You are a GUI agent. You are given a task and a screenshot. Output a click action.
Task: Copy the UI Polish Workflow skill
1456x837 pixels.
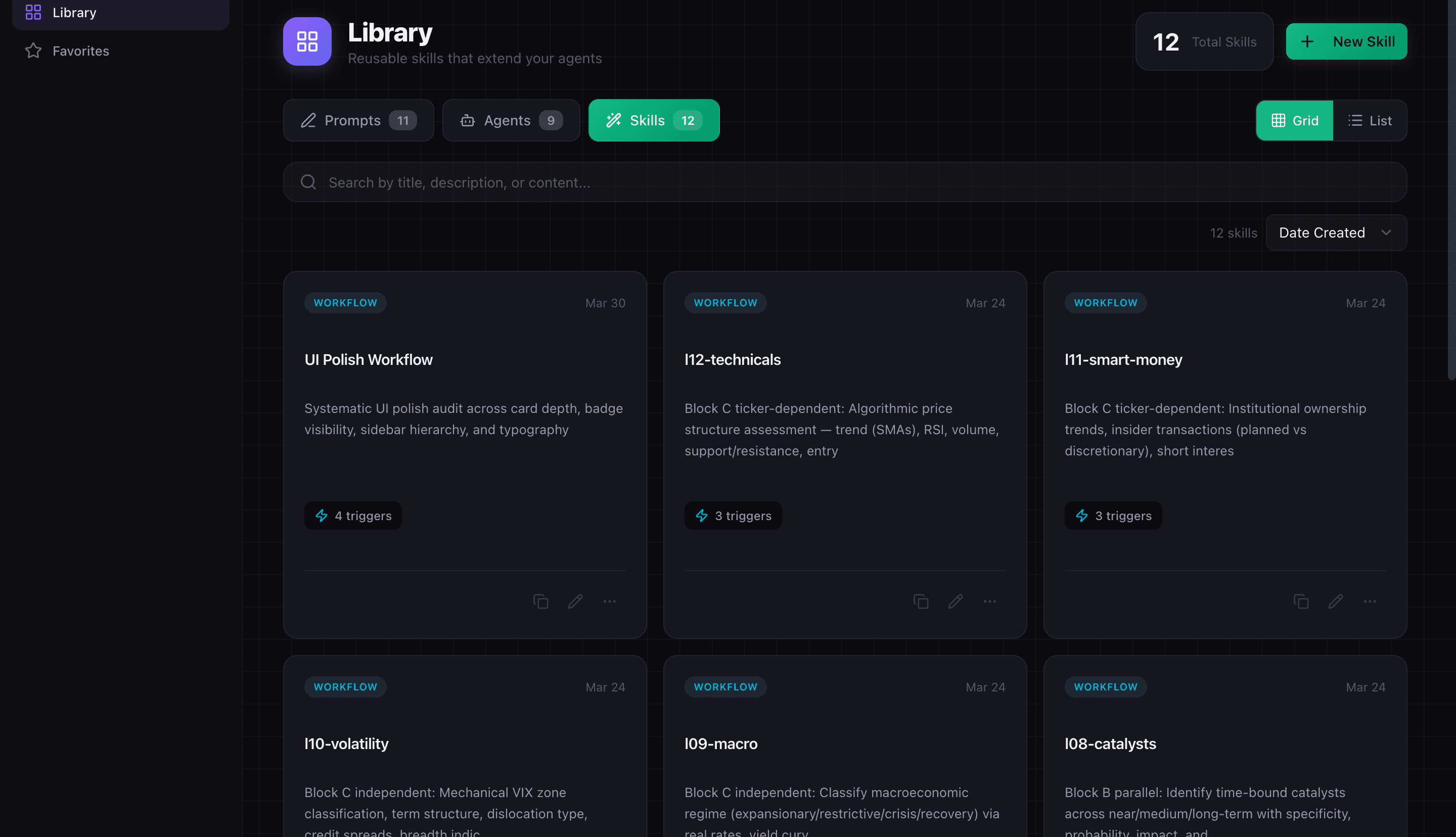[540, 601]
